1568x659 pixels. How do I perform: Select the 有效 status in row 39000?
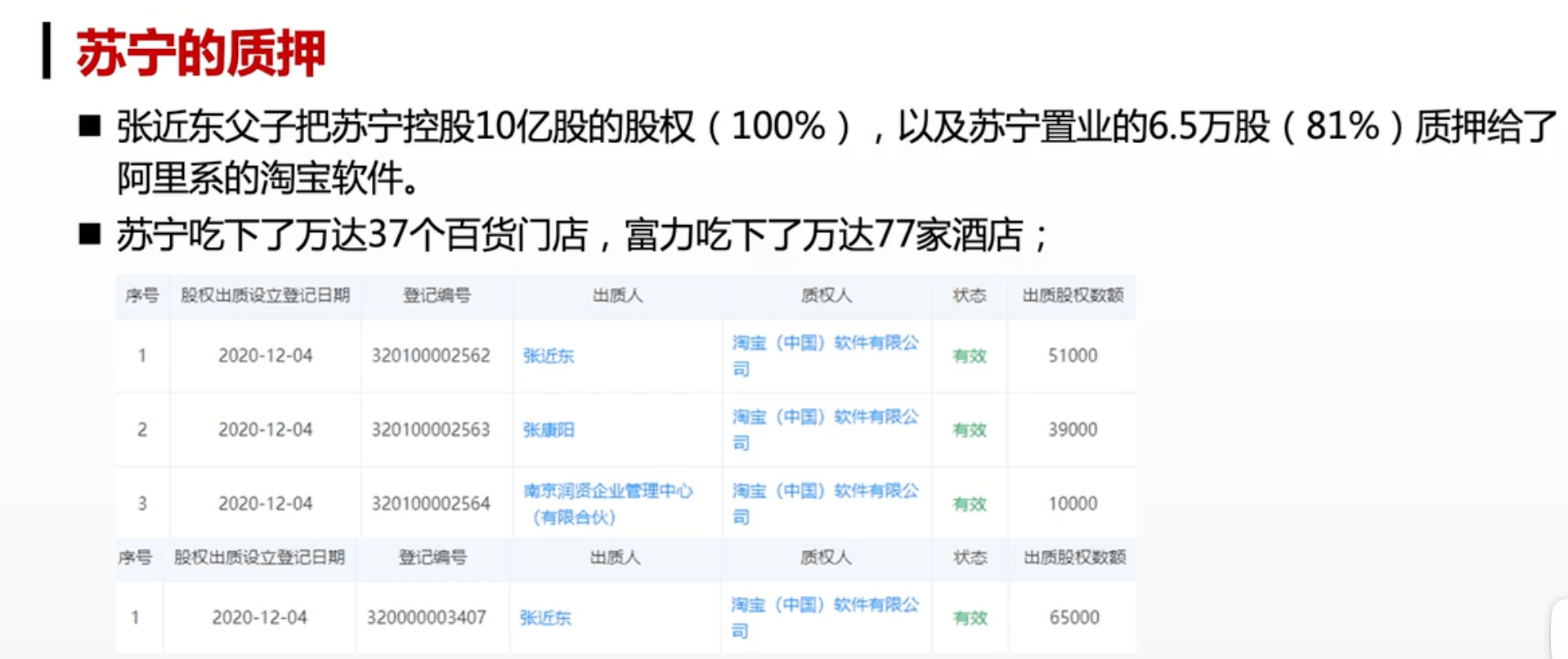click(970, 429)
